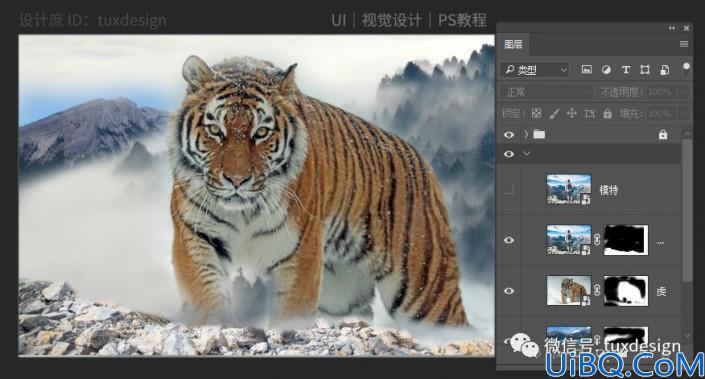Image resolution: width=705 pixels, height=379 pixels.
Task: Click the lock position move icon
Action: coord(571,114)
